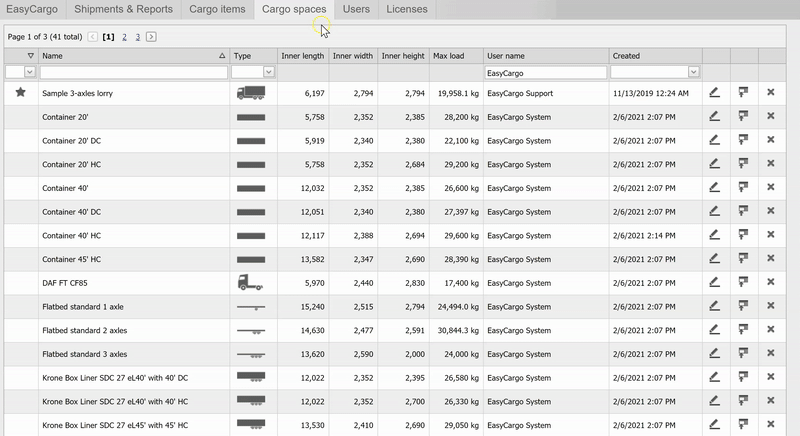Image resolution: width=800 pixels, height=436 pixels.
Task: Edit the Container 20' row (not DC or HC)
Action: click(x=714, y=116)
